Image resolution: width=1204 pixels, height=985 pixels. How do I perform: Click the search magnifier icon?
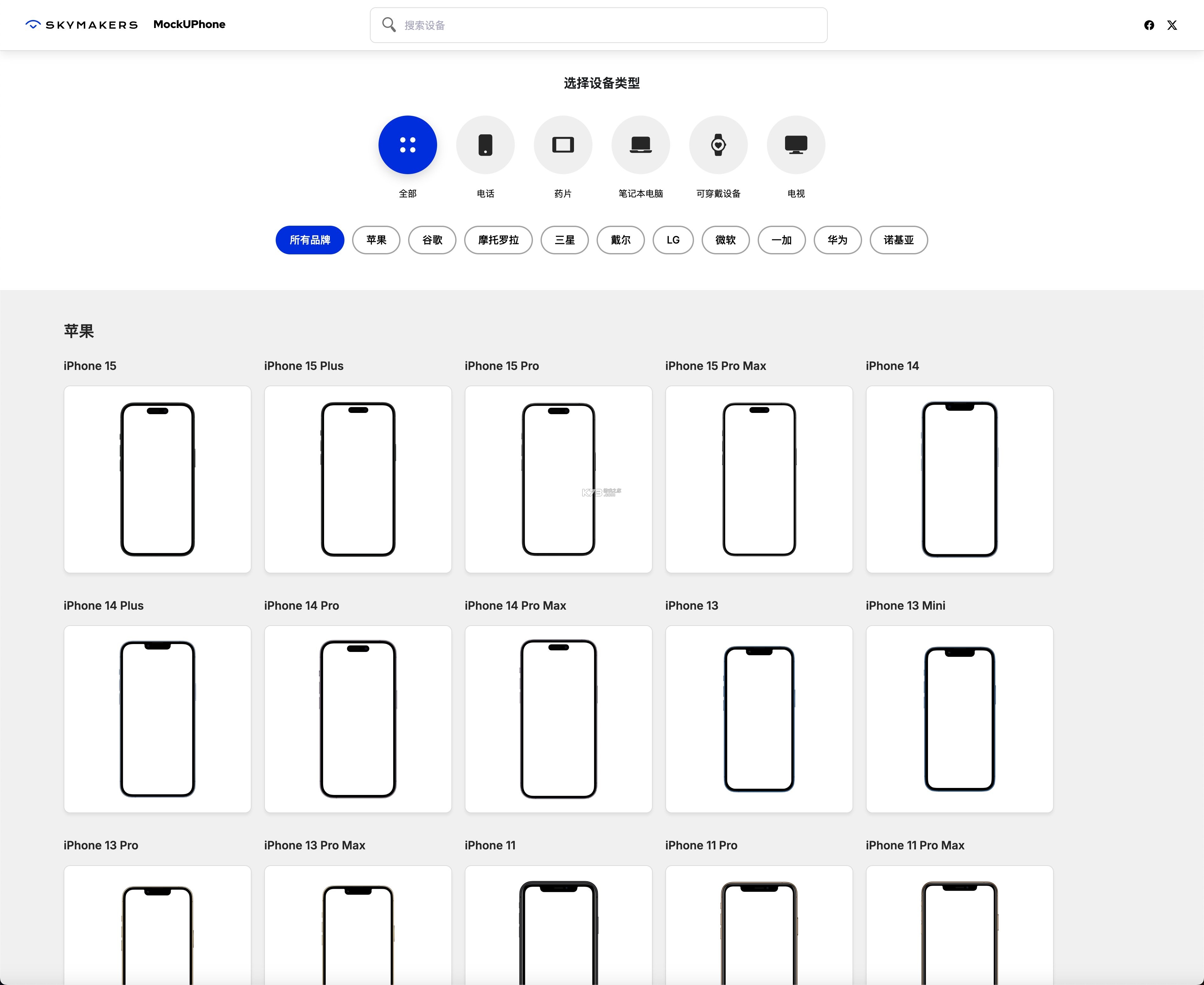[389, 25]
